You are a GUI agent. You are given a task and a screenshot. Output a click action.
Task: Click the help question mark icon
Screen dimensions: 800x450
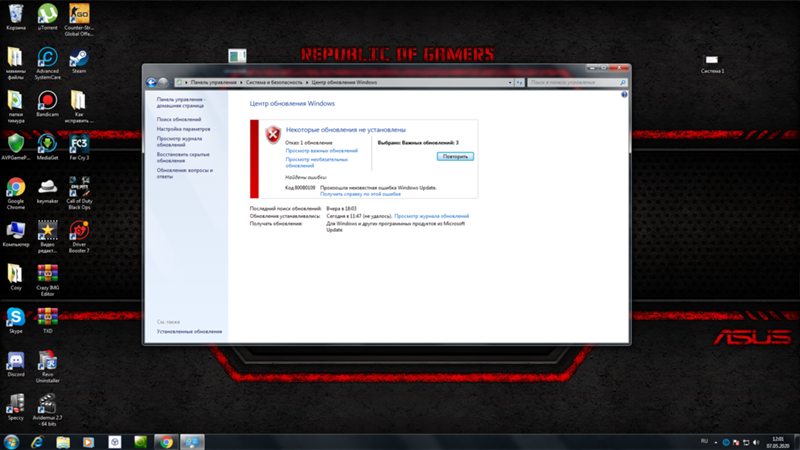pyautogui.click(x=624, y=94)
